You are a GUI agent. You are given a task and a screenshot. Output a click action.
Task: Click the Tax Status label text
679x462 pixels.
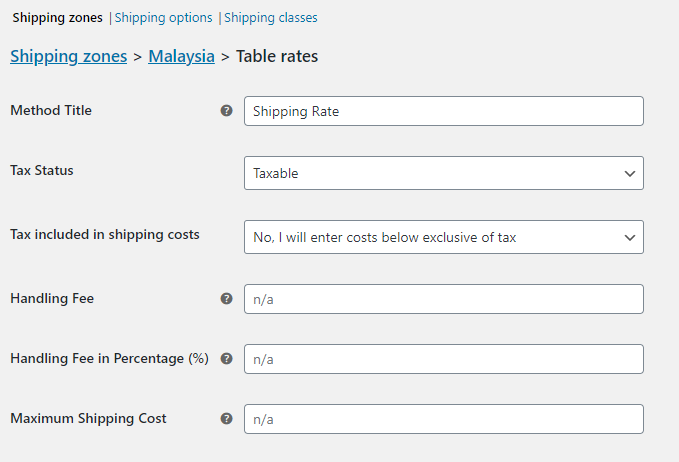[42, 170]
